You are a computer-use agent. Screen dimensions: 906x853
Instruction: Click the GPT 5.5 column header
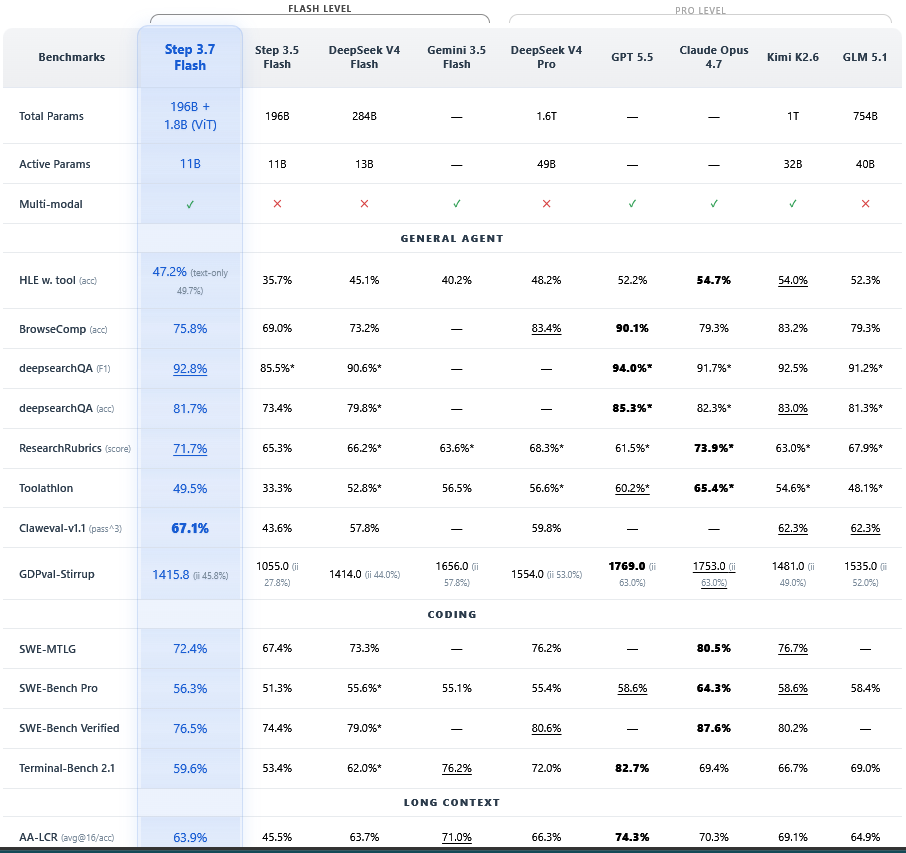pos(632,57)
